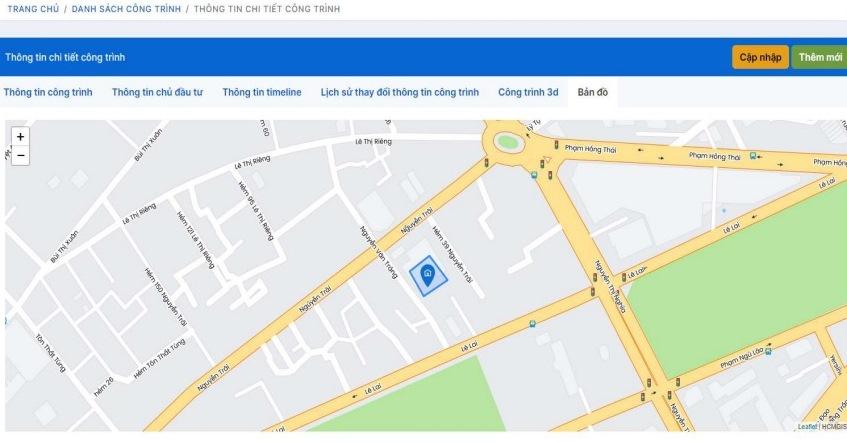This screenshot has width=847, height=443.
Task: Zoom out on the map
Action: click(x=20, y=155)
